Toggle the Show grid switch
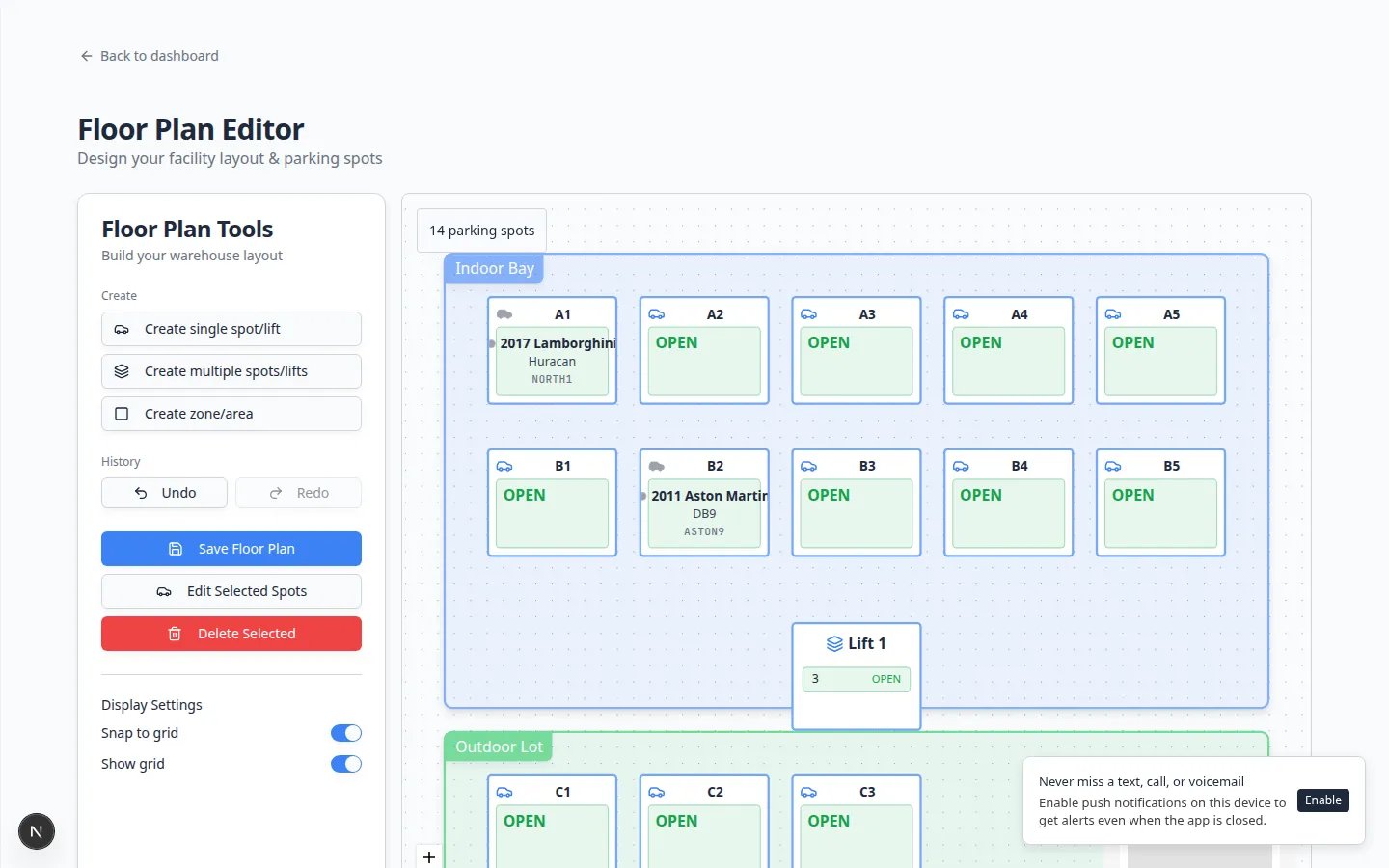 (x=346, y=764)
